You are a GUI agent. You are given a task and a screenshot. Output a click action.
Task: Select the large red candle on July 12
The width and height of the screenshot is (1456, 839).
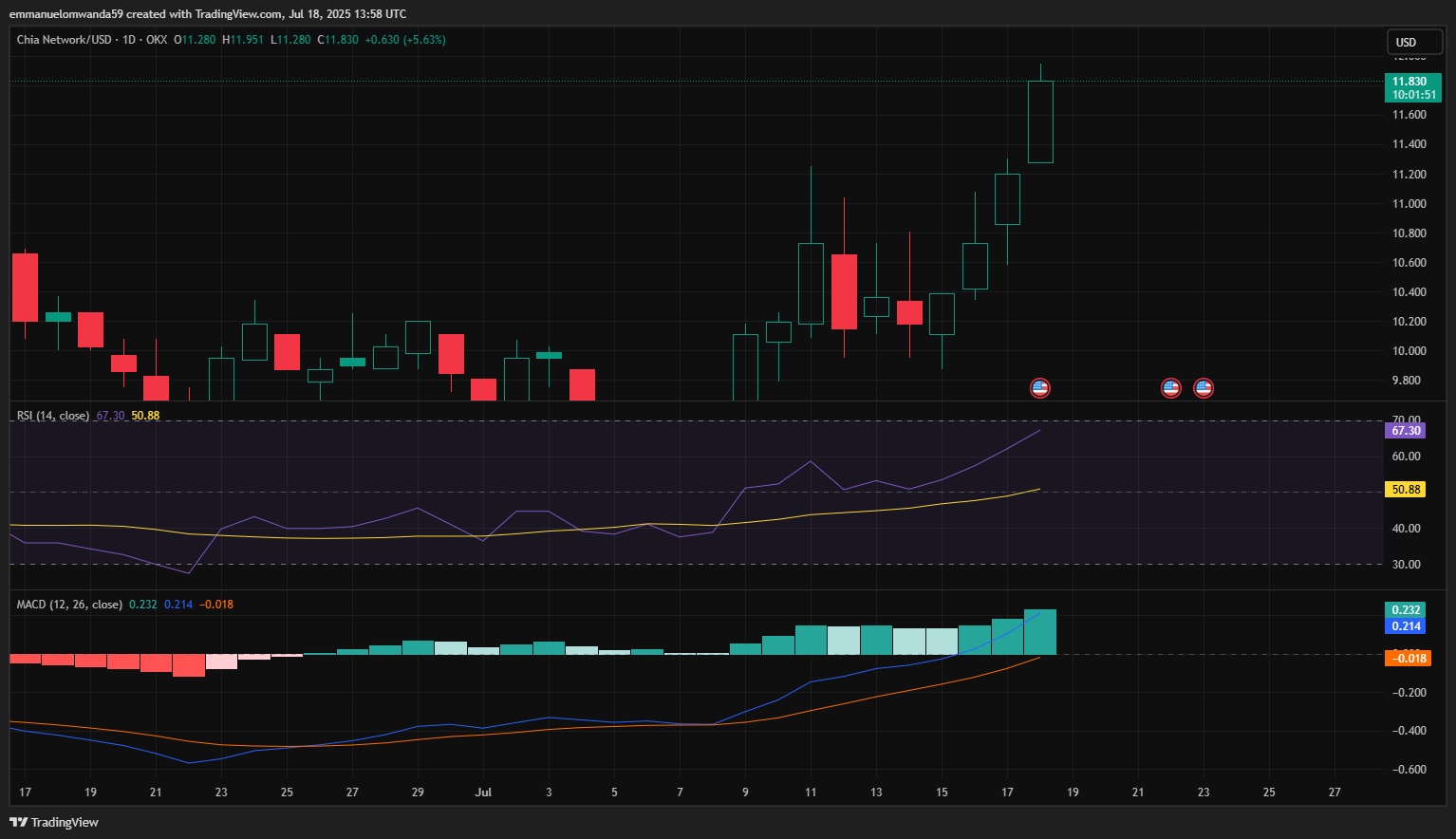point(844,291)
